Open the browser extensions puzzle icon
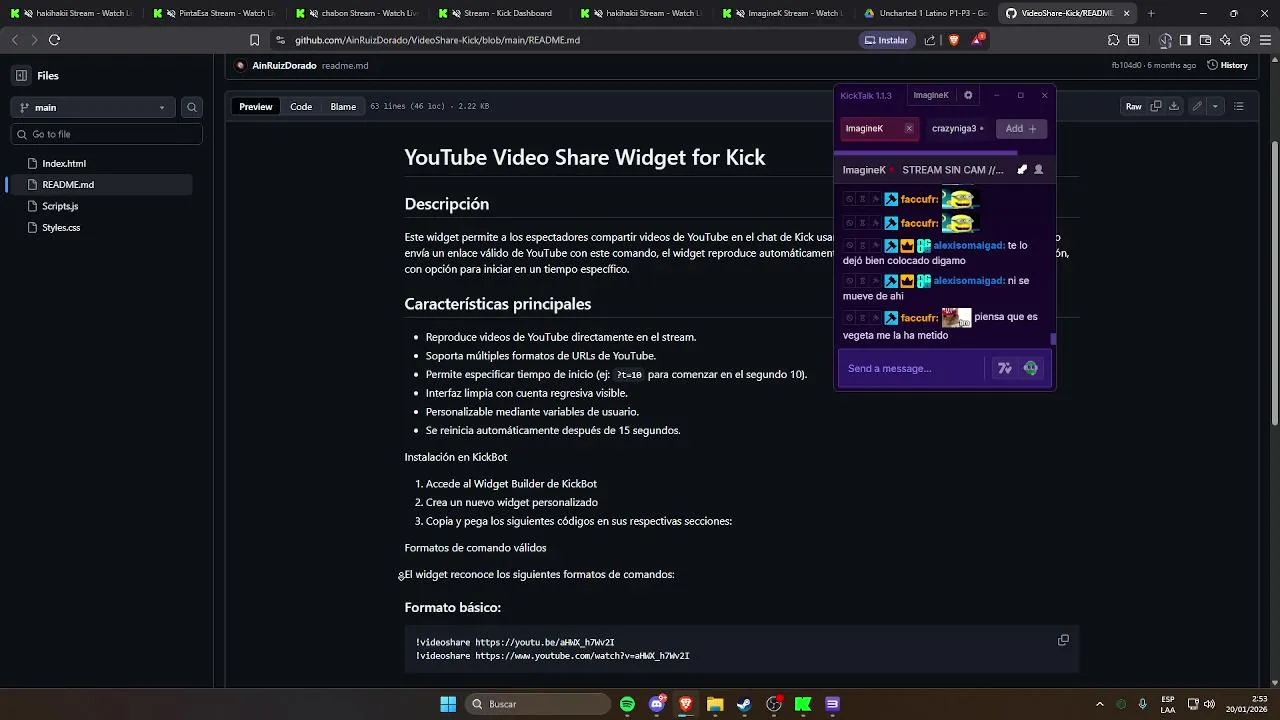The height and width of the screenshot is (720, 1280). point(1113,40)
